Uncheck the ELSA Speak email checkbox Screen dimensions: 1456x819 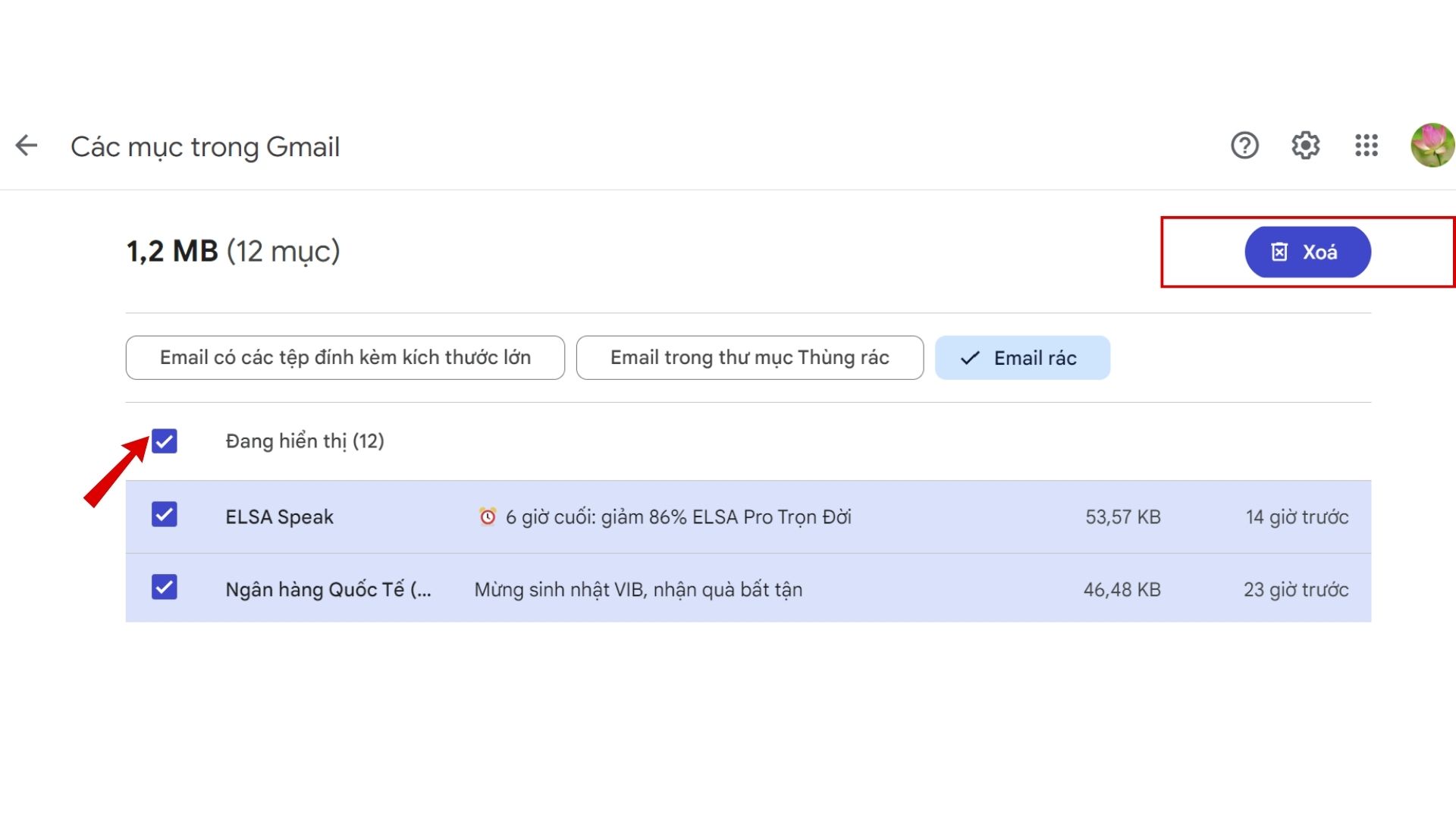tap(163, 515)
